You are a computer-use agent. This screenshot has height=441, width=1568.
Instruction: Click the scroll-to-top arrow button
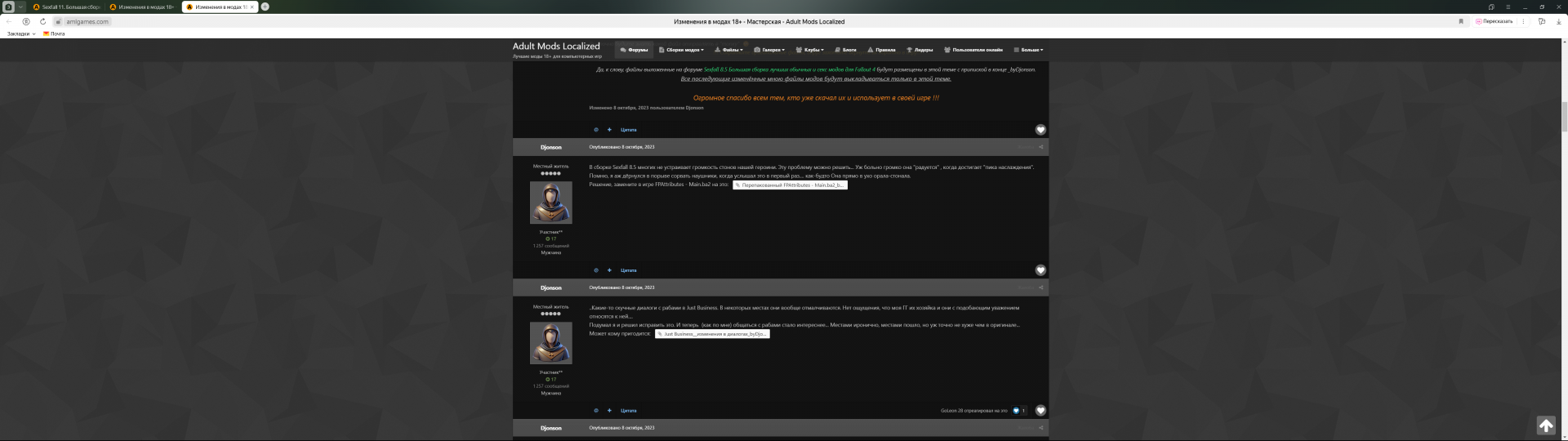(x=1545, y=425)
